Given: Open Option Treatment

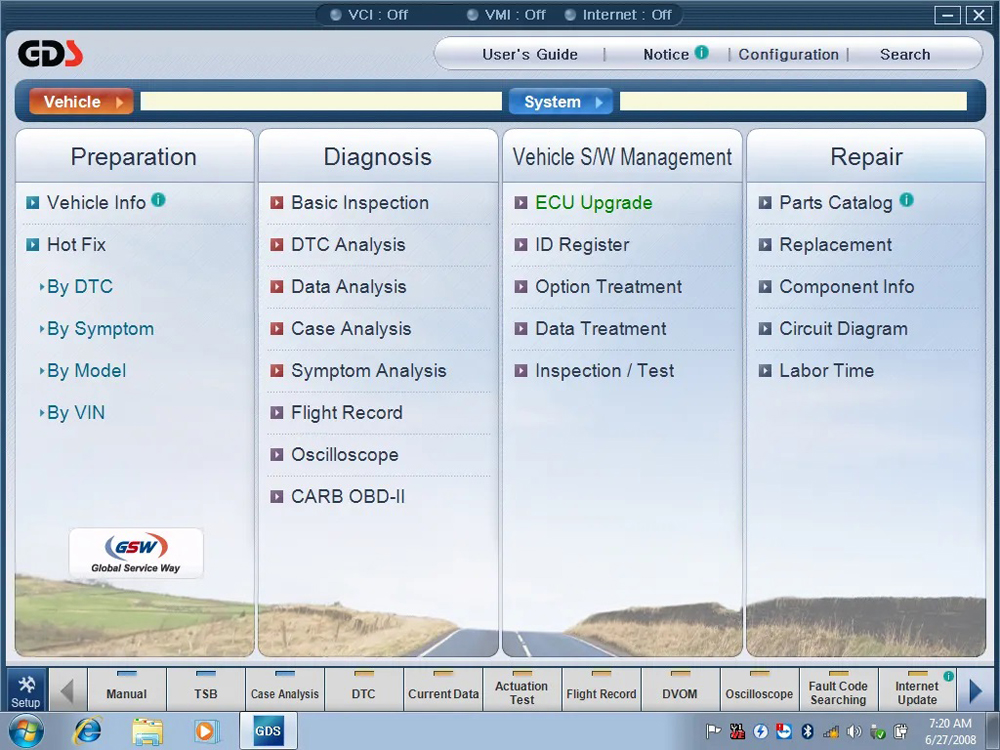Looking at the screenshot, I should point(608,287).
